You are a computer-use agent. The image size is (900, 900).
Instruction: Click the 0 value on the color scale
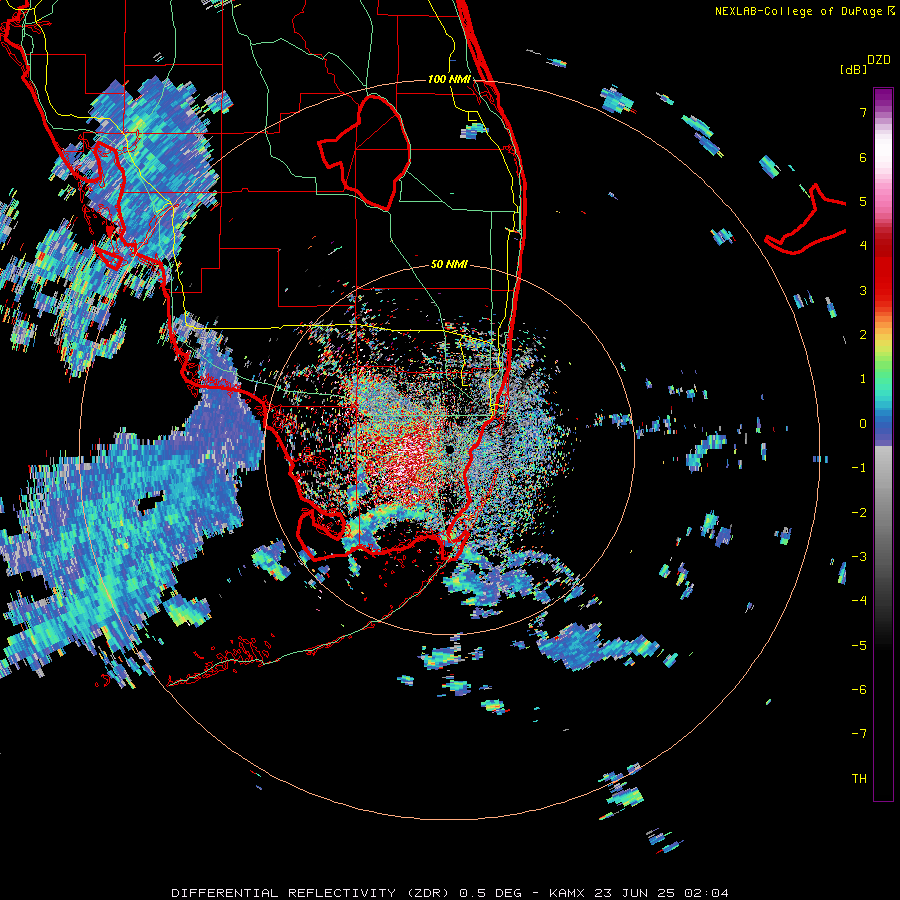(x=863, y=424)
